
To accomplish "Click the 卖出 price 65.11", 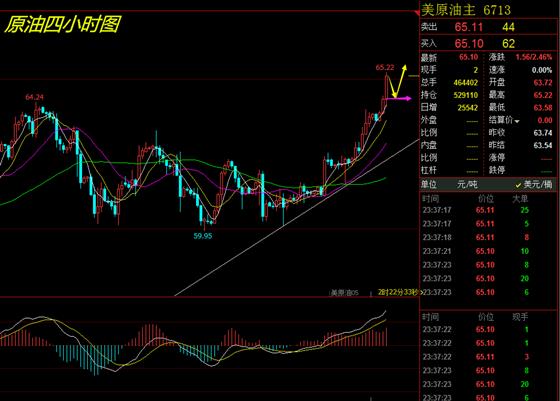I will pos(469,27).
